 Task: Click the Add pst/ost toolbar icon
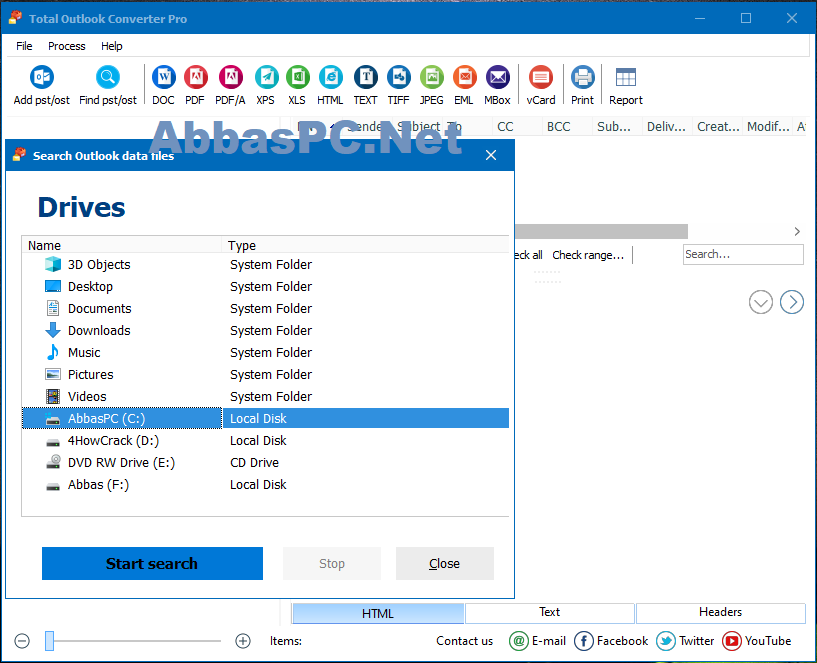(x=42, y=85)
